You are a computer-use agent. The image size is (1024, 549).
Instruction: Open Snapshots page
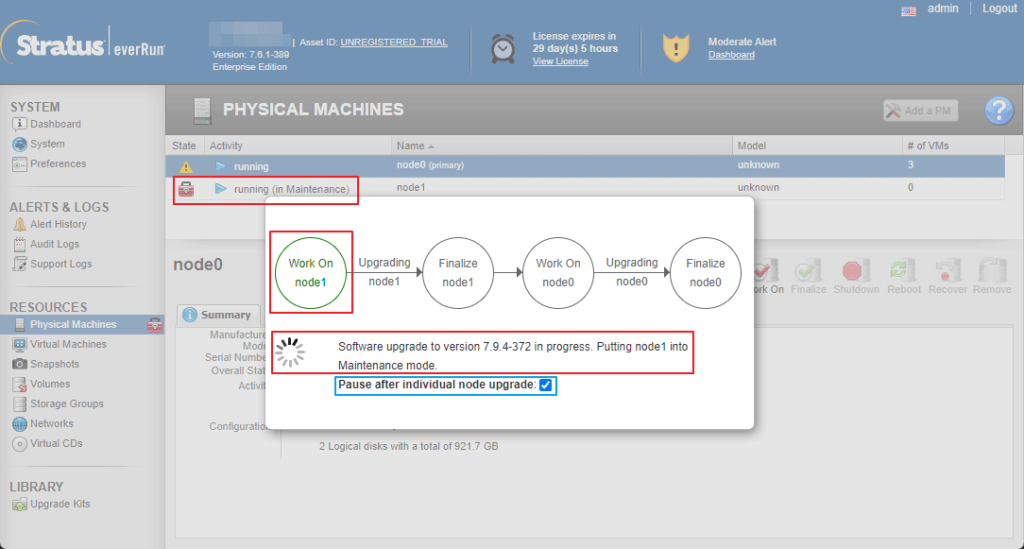coord(54,364)
